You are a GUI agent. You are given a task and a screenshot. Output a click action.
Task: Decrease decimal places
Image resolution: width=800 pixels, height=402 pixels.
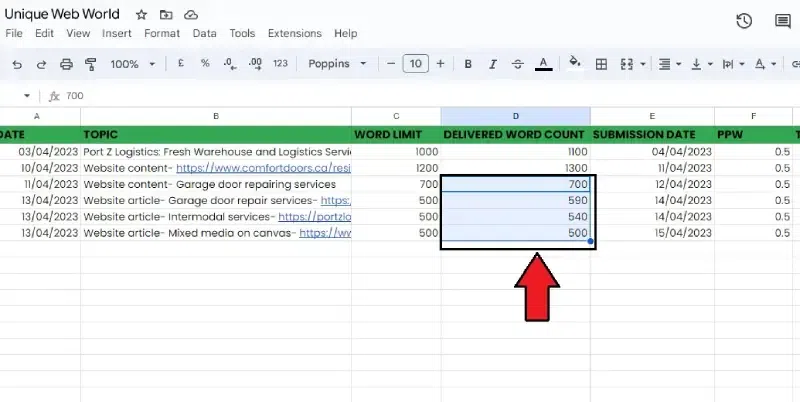230,64
